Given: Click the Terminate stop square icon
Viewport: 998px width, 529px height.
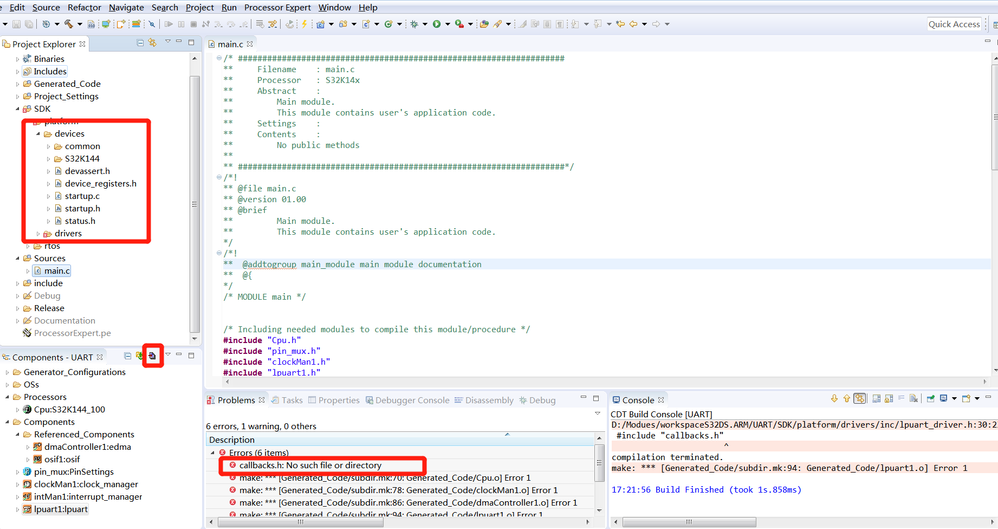Looking at the screenshot, I should coord(193,24).
